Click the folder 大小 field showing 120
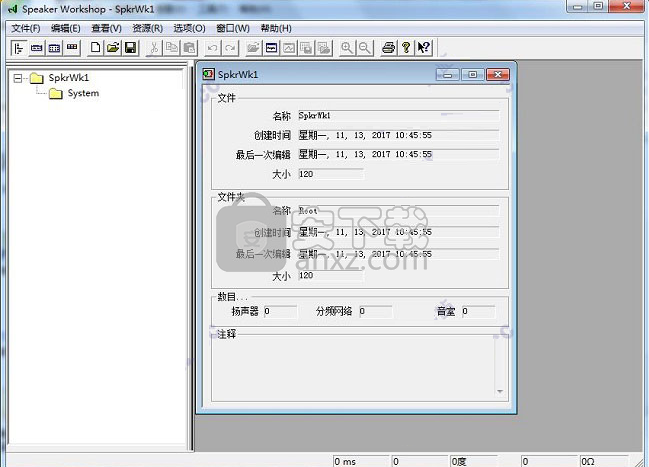 point(330,275)
